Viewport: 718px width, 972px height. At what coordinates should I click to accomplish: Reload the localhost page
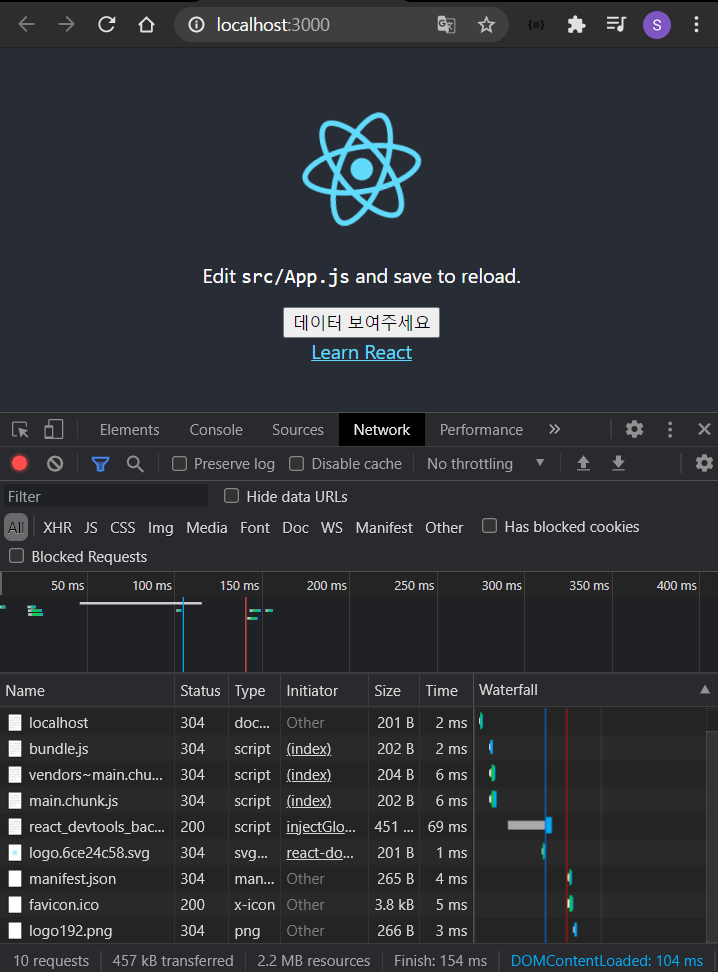[107, 25]
